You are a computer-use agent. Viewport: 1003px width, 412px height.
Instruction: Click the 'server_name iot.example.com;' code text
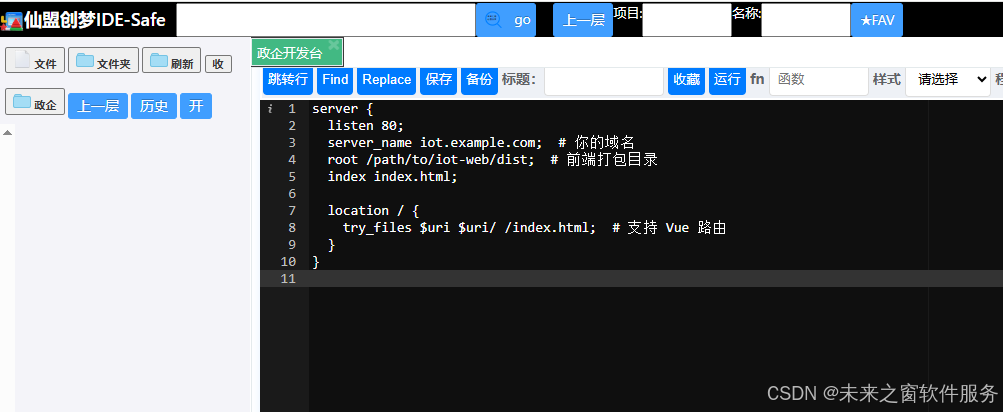(x=435, y=142)
